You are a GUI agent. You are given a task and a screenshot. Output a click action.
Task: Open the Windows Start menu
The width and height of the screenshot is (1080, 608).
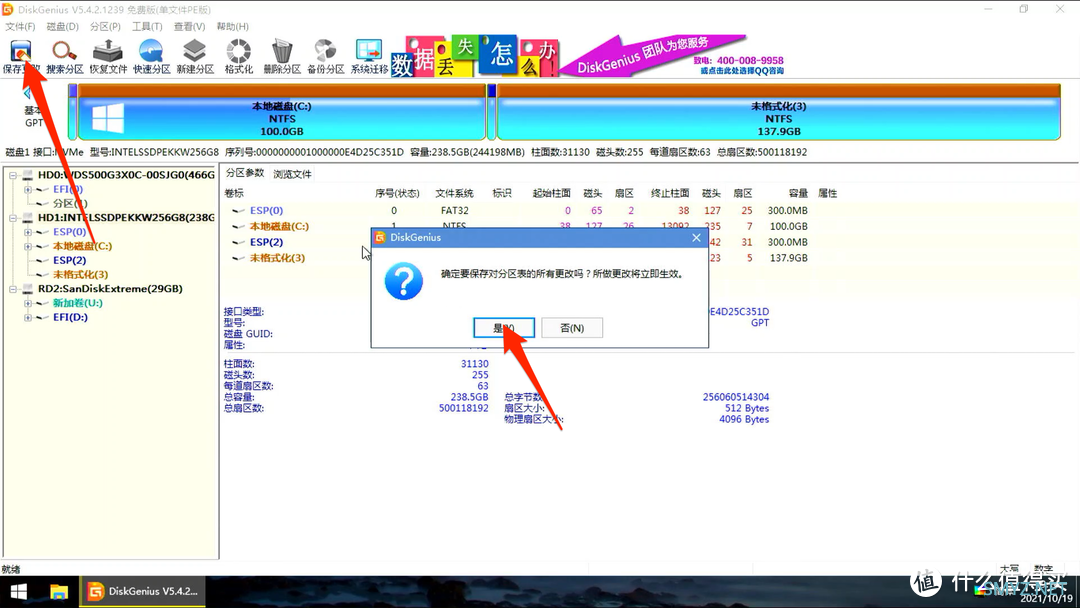[19, 591]
